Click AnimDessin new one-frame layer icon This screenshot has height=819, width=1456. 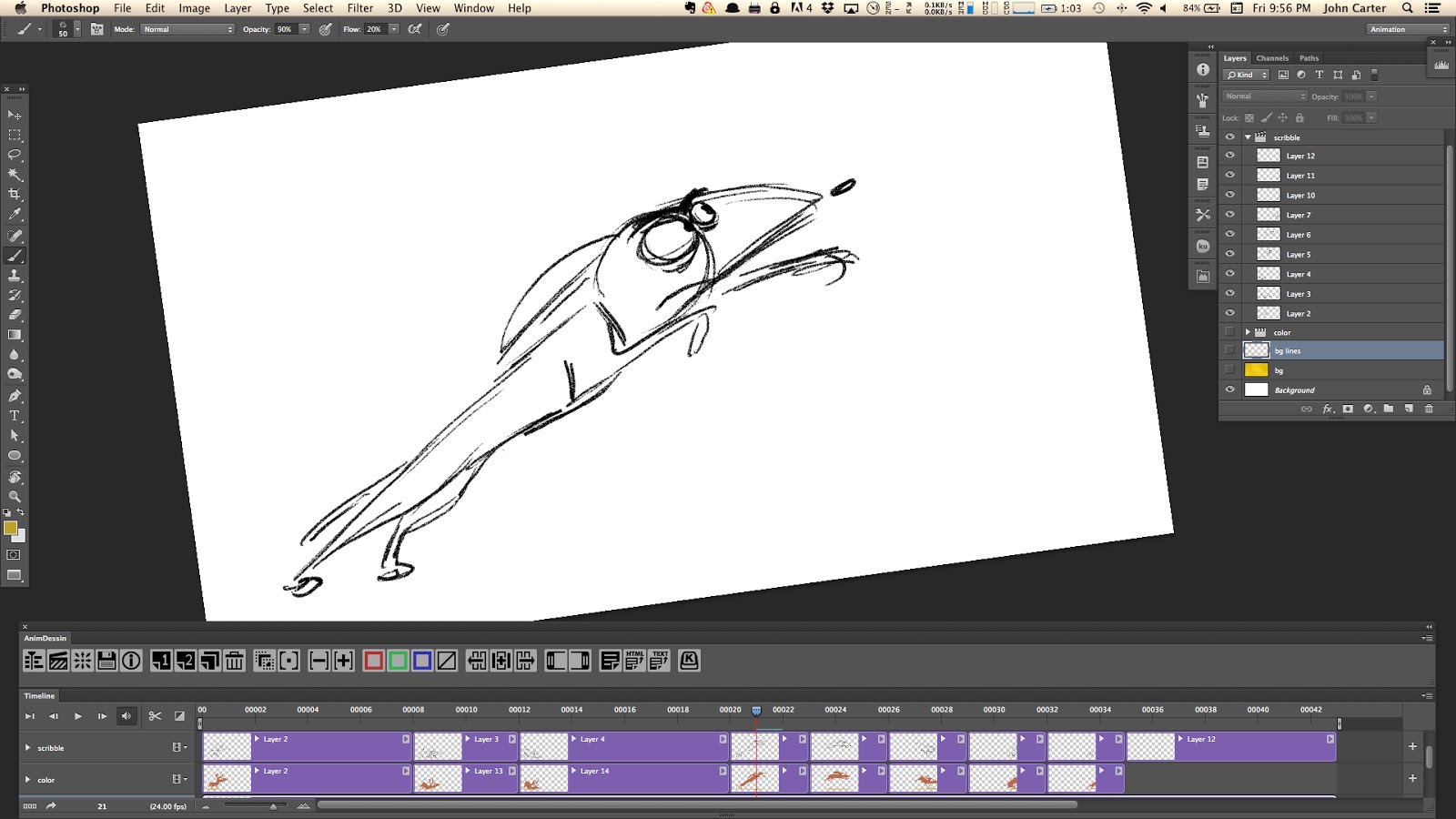[161, 661]
